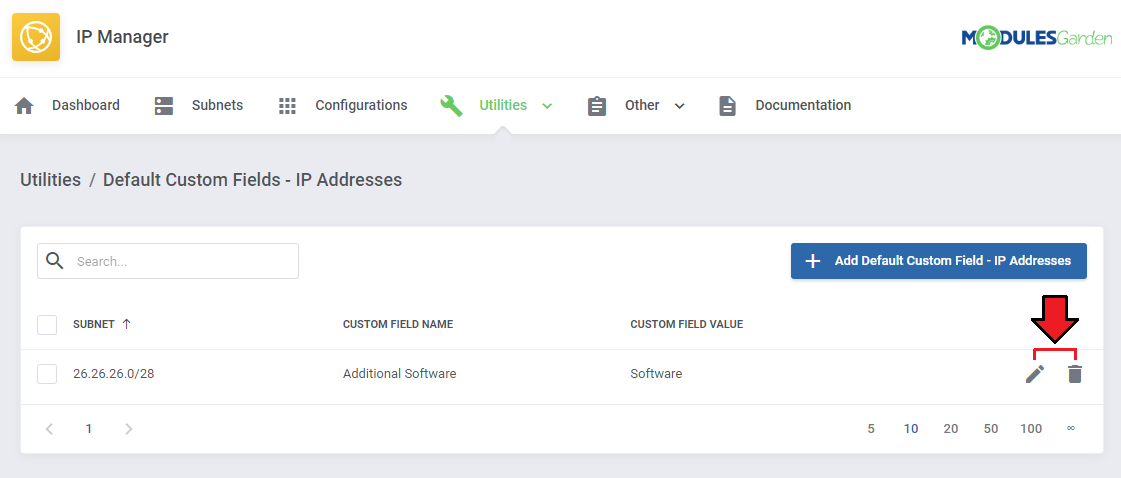Show 100 entries per page

coord(1031,429)
